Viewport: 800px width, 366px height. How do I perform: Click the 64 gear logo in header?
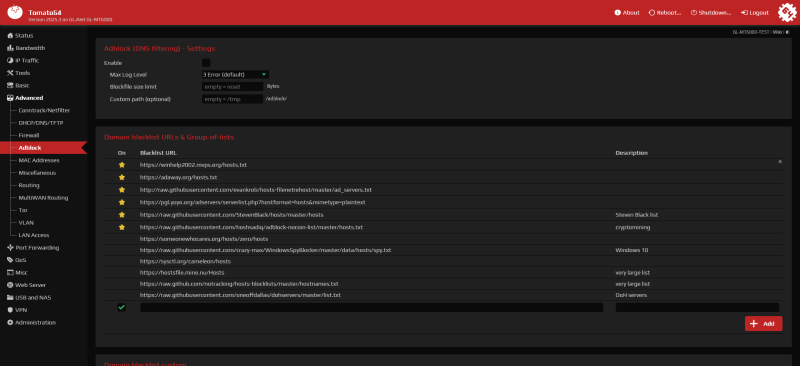coord(787,12)
